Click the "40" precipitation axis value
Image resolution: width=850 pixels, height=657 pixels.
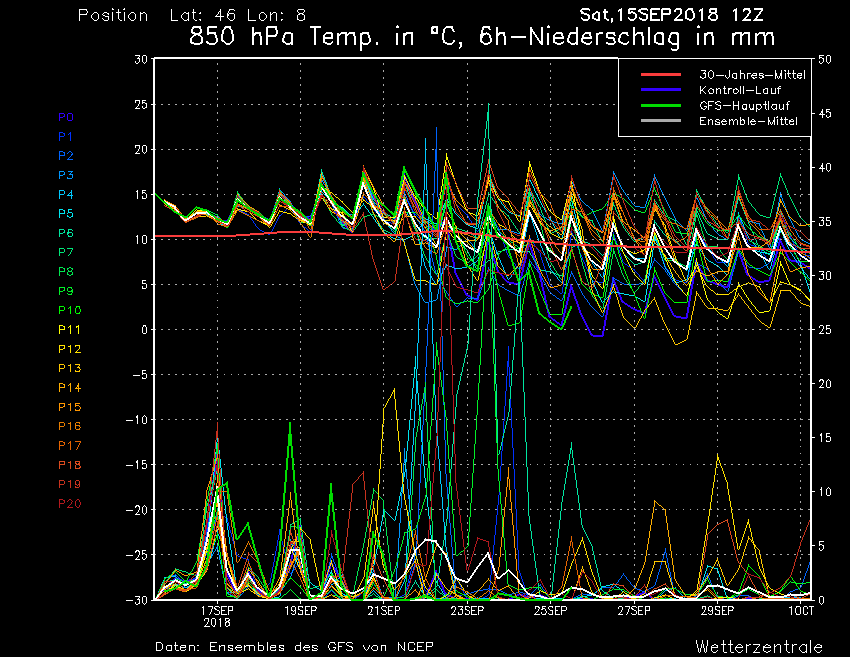click(x=825, y=168)
